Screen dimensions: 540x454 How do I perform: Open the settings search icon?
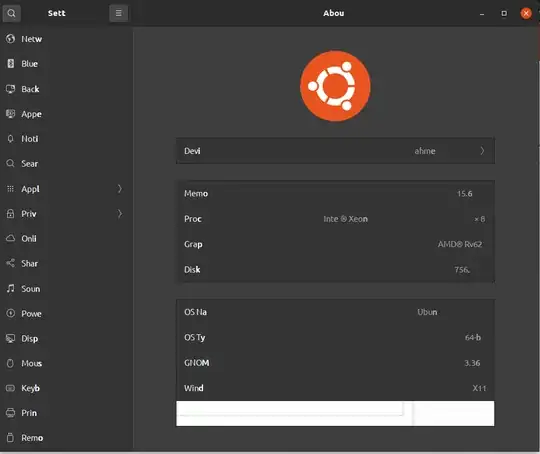(11, 13)
